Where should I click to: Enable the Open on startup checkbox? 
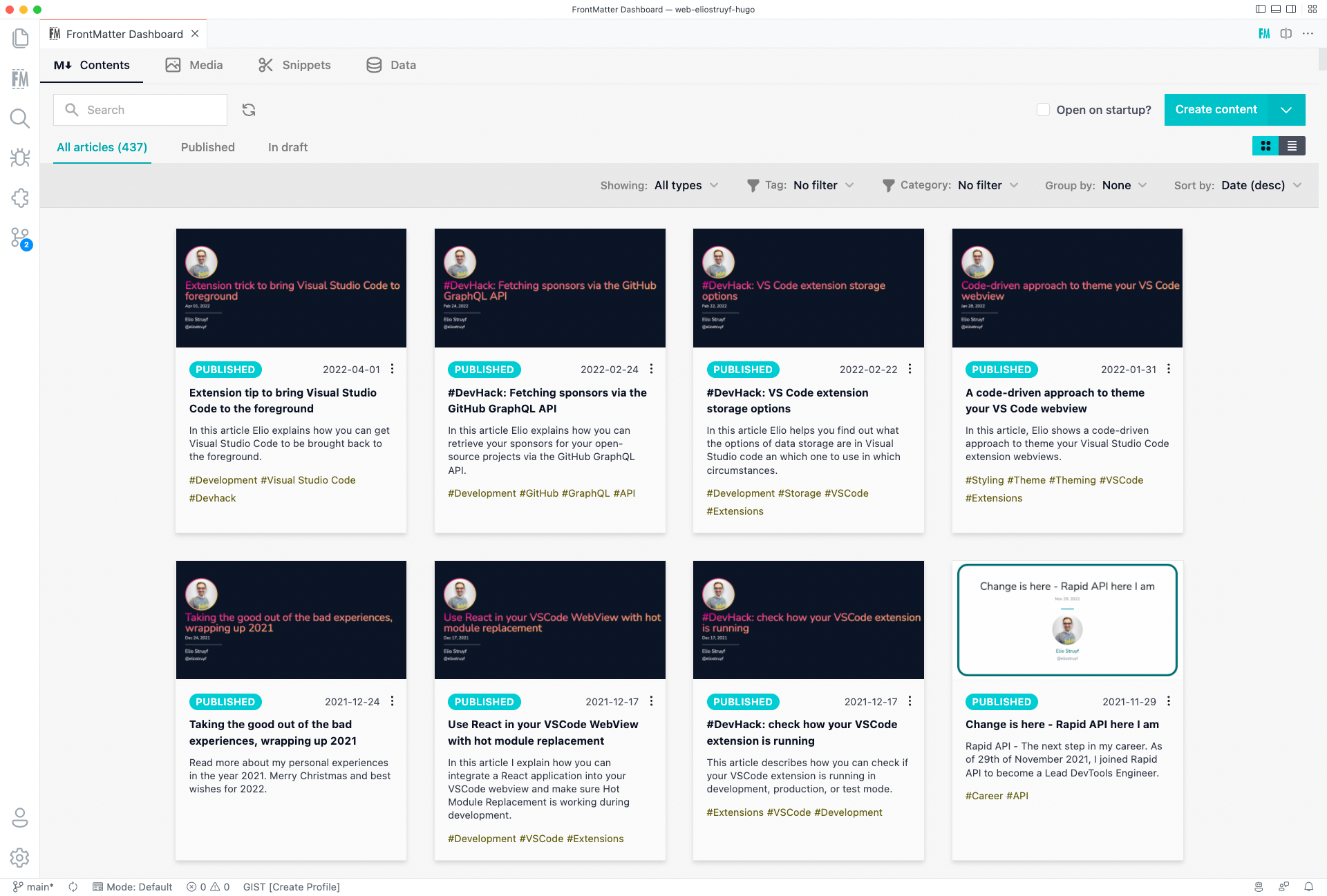tap(1042, 109)
